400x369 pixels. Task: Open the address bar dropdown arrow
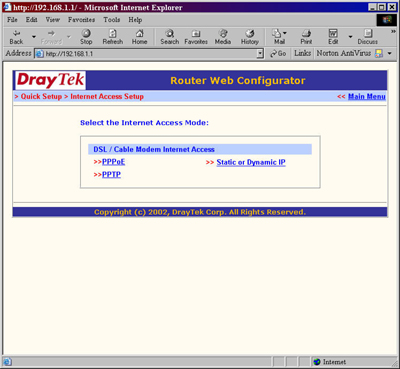[x=260, y=54]
